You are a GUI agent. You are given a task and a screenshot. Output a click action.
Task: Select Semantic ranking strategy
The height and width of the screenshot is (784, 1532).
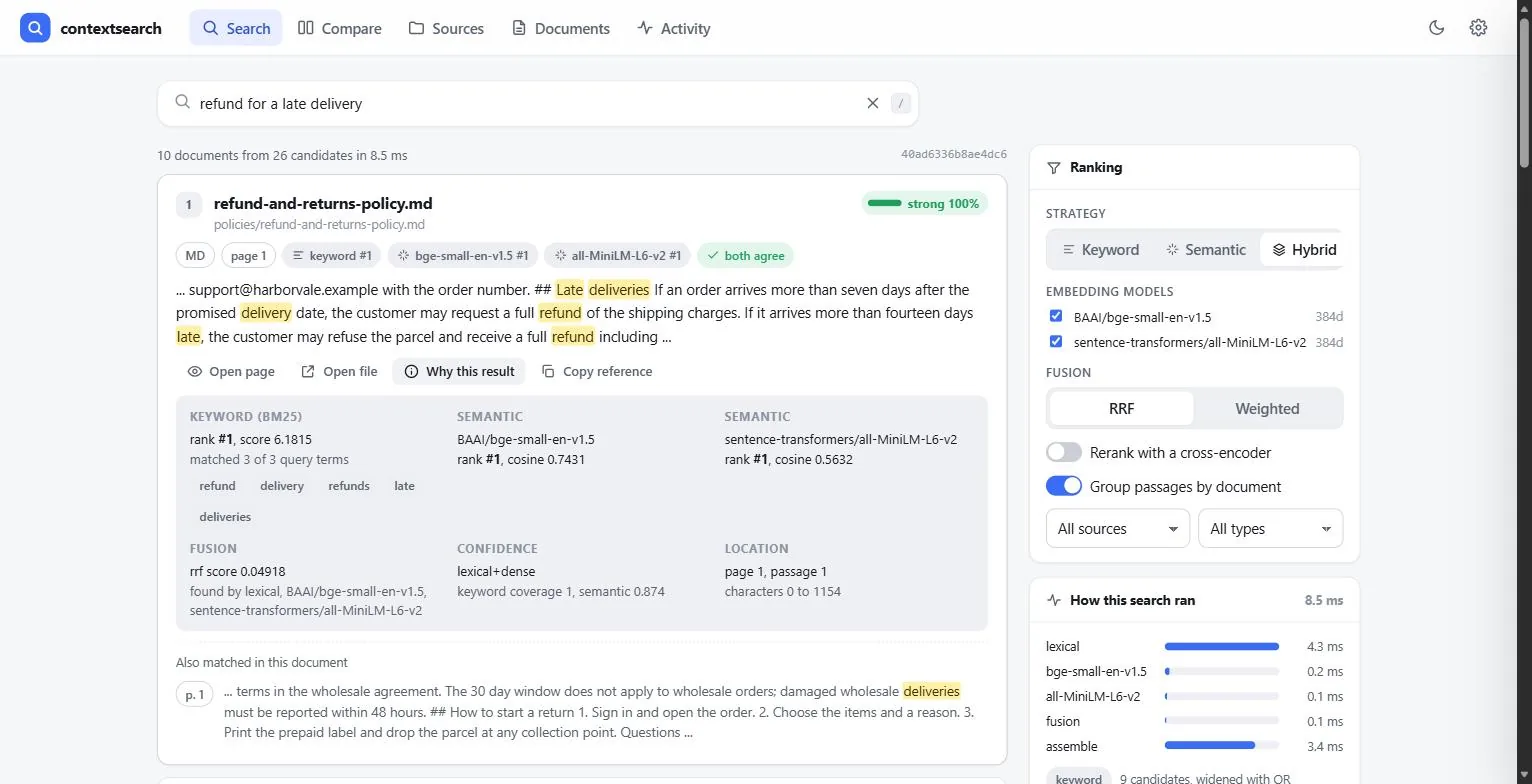coord(1206,250)
